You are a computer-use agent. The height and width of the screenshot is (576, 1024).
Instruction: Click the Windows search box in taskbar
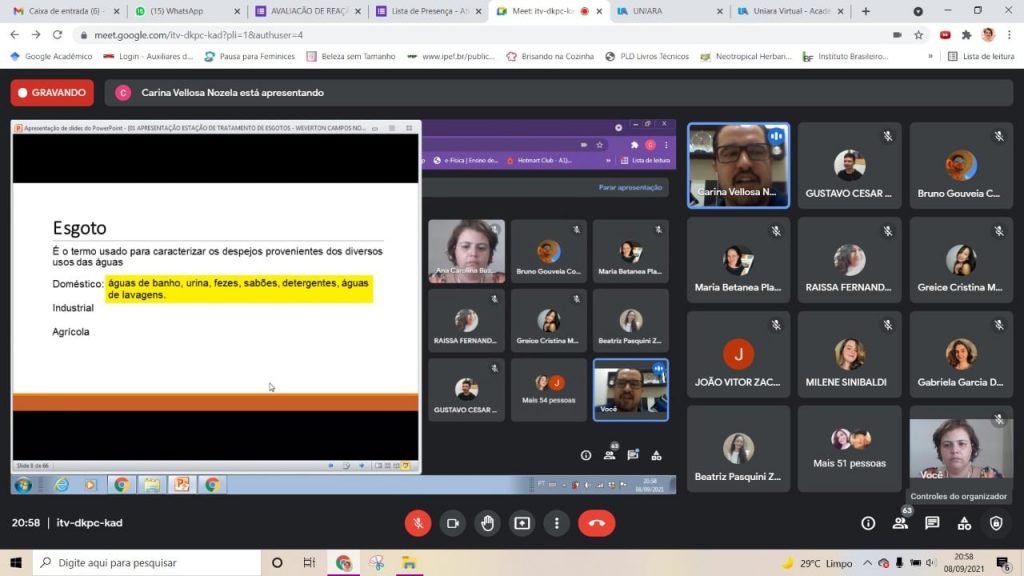click(150, 563)
